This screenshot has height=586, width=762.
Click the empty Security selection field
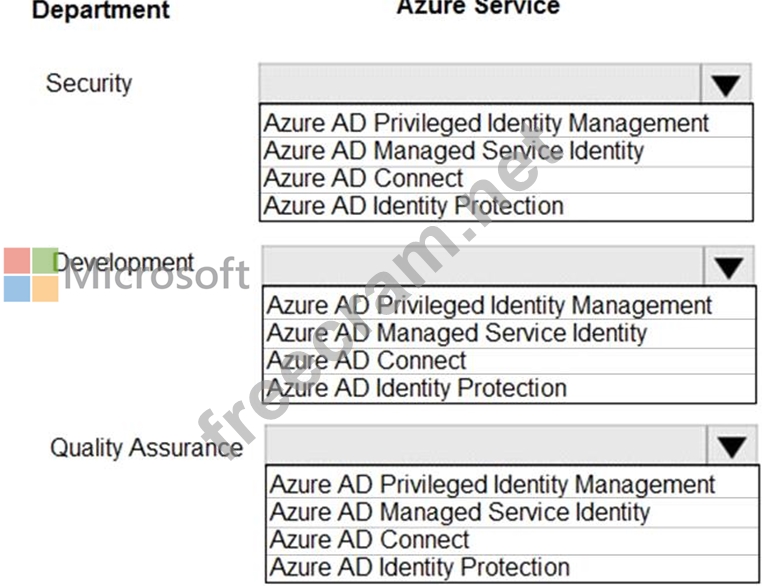click(480, 84)
